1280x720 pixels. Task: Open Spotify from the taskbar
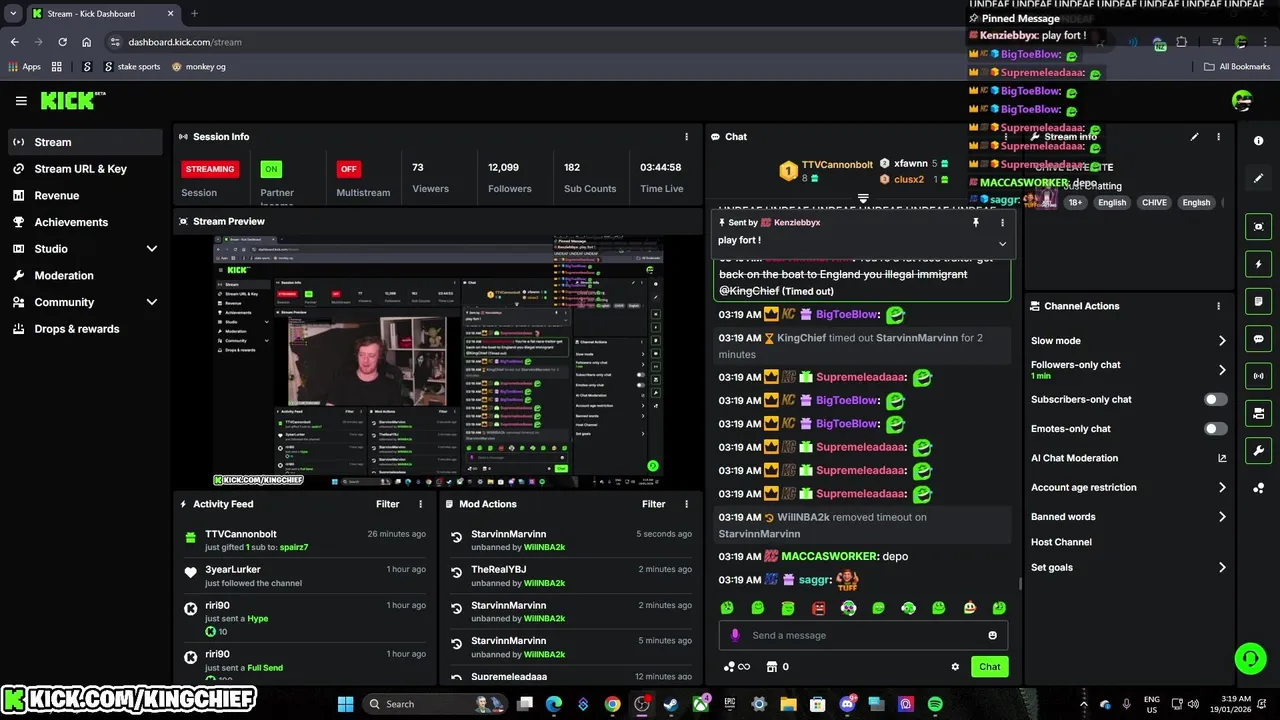tap(935, 704)
